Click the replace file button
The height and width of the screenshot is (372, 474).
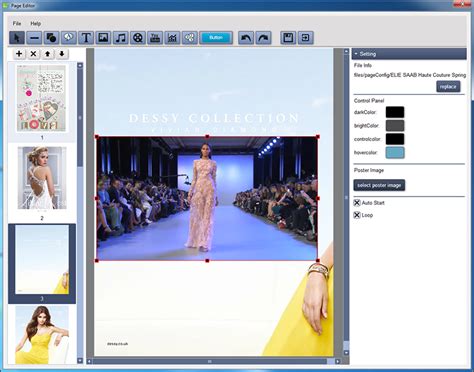(448, 86)
